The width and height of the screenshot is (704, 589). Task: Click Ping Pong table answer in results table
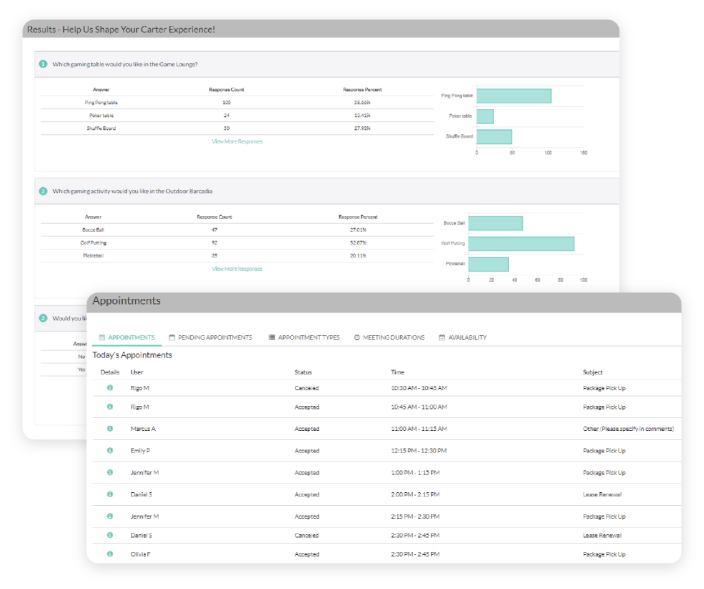101,103
